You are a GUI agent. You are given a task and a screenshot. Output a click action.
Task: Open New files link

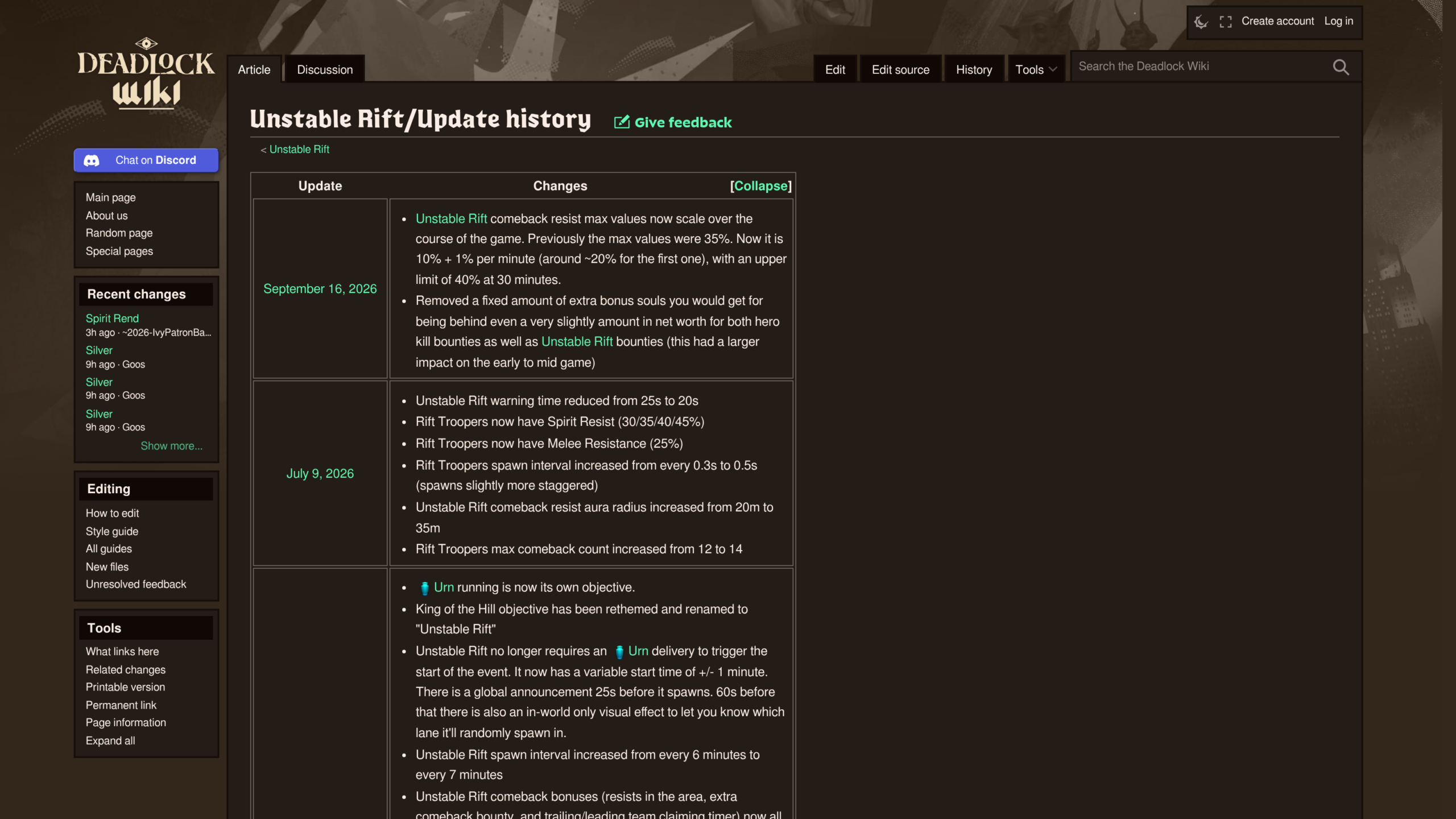click(107, 567)
